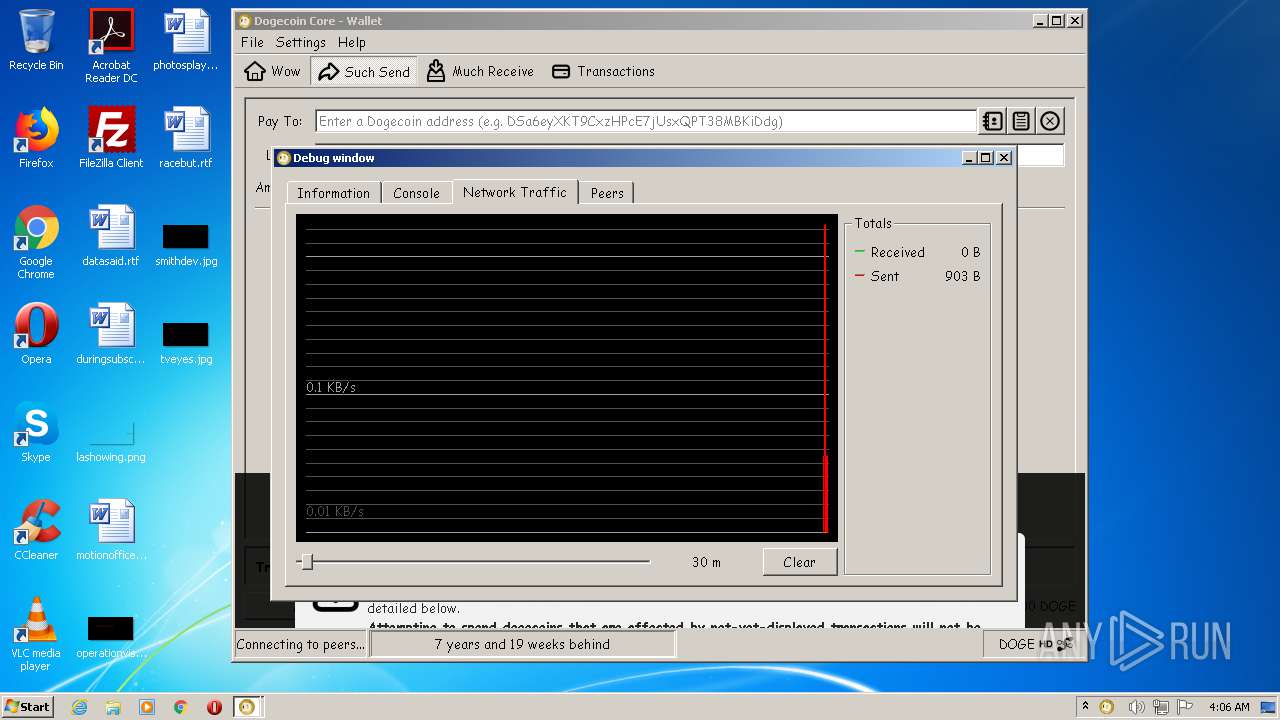Open CCleaner desktop shortcut

[x=36, y=530]
